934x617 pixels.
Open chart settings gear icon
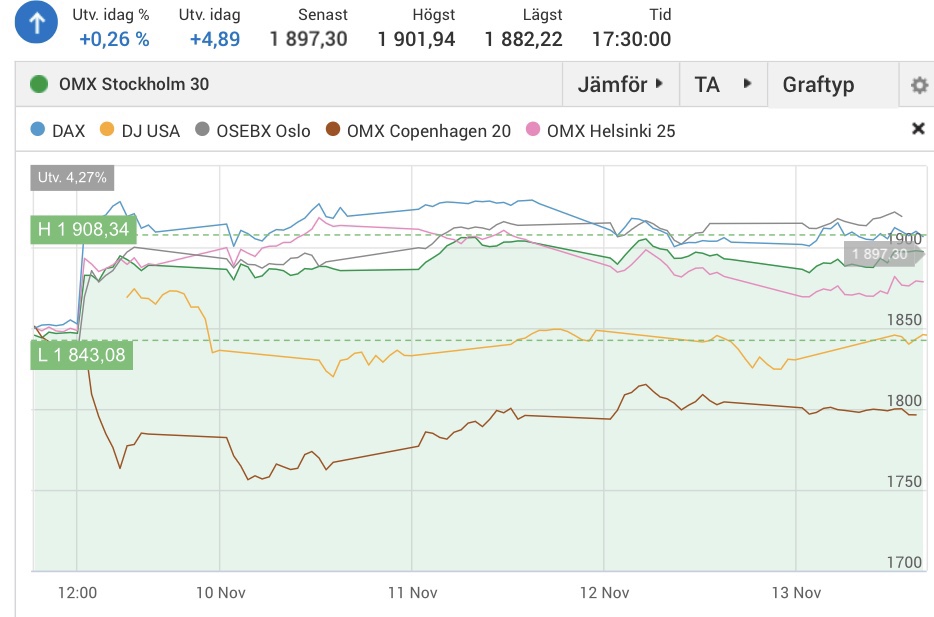point(919,85)
